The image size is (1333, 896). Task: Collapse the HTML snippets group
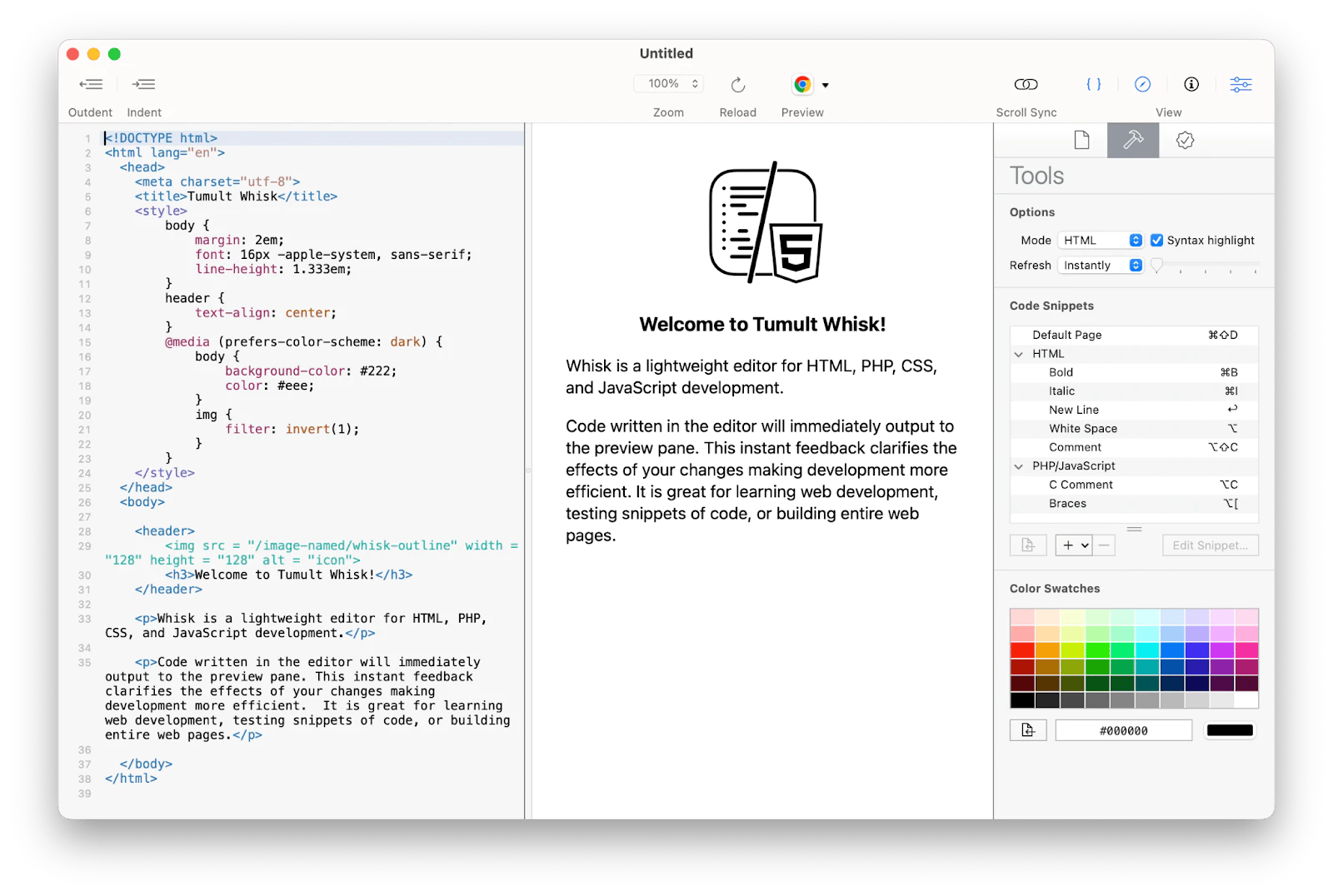(x=1019, y=353)
